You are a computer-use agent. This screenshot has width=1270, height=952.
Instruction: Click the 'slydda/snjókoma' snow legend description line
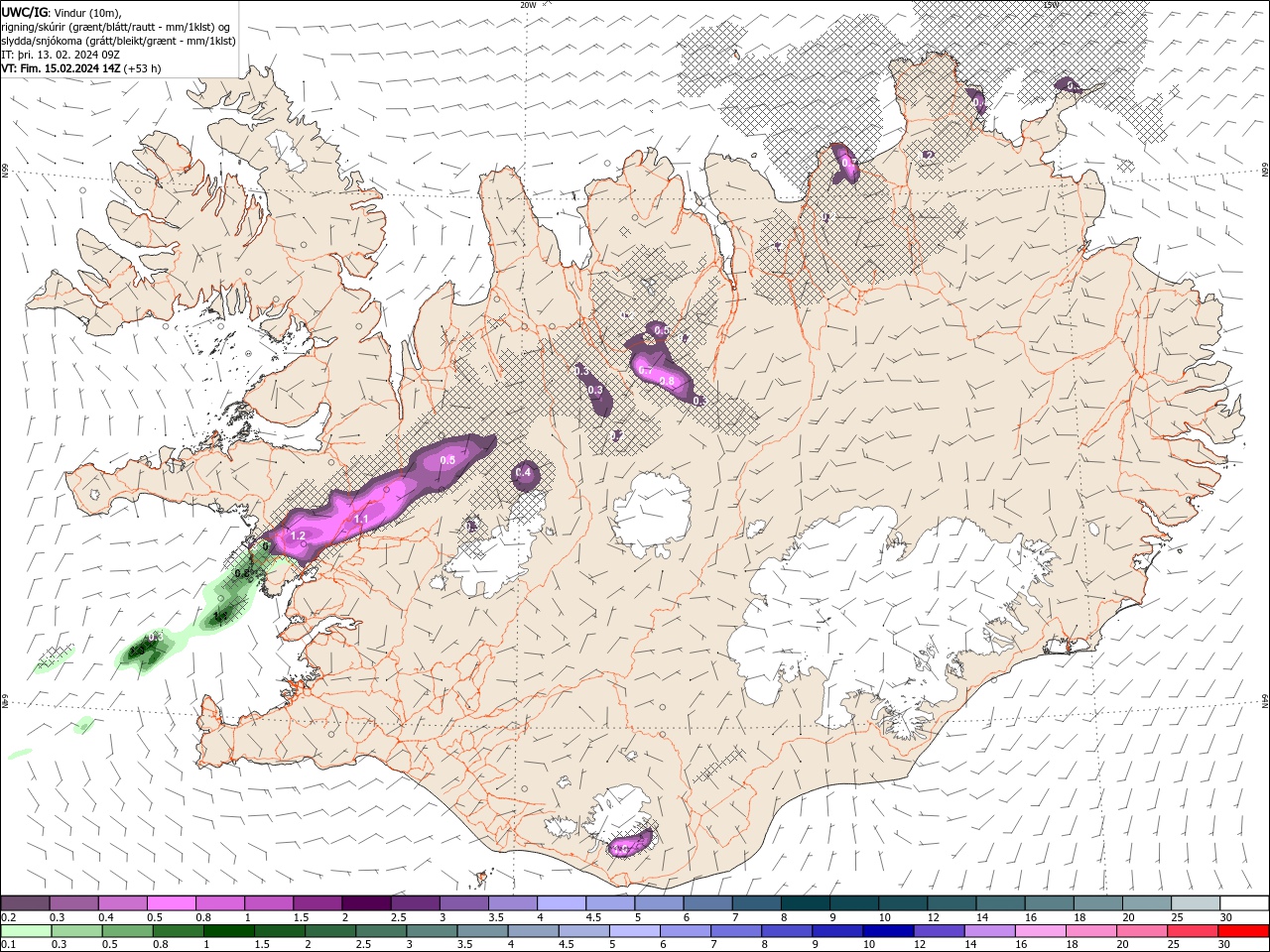tap(118, 41)
